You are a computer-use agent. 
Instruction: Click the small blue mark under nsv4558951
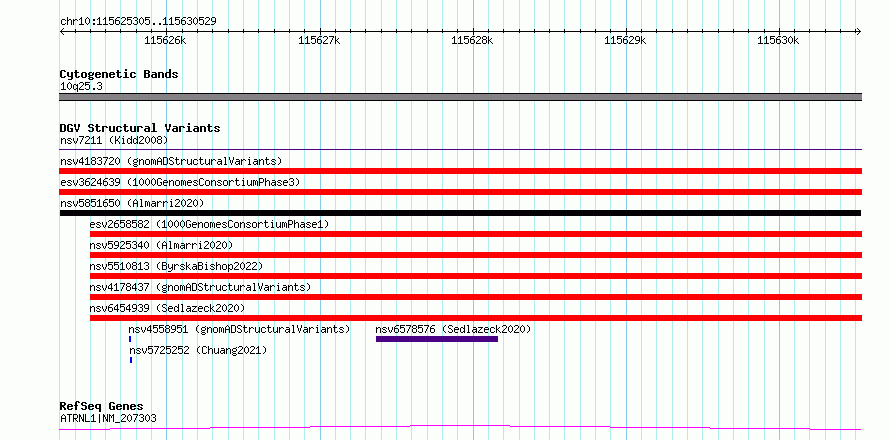coord(130,339)
